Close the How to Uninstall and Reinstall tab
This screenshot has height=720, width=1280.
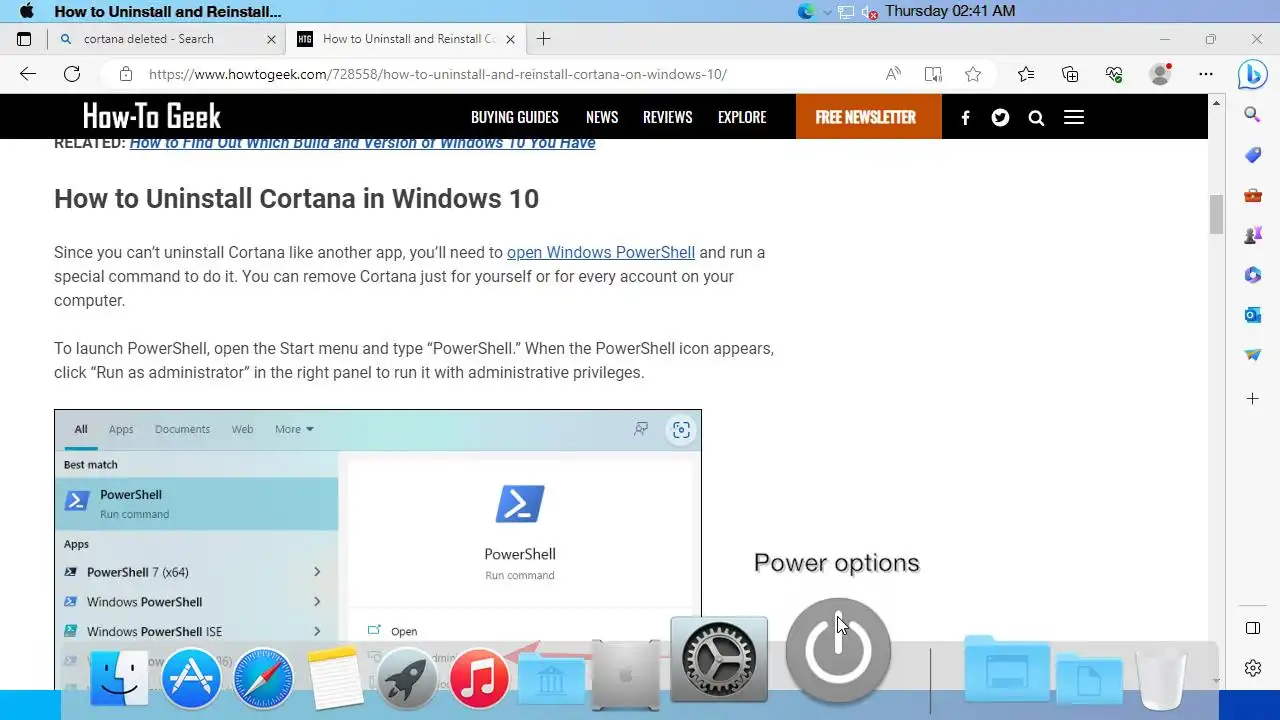511,39
